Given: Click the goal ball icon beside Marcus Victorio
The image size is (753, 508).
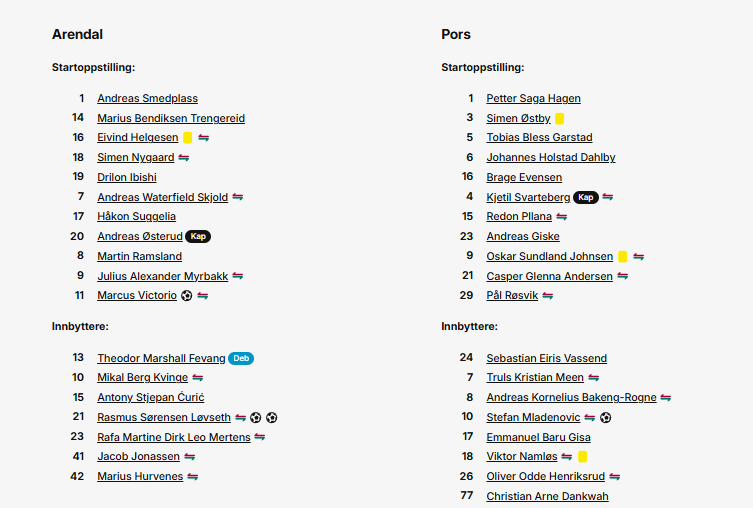Looking at the screenshot, I should coord(186,296).
